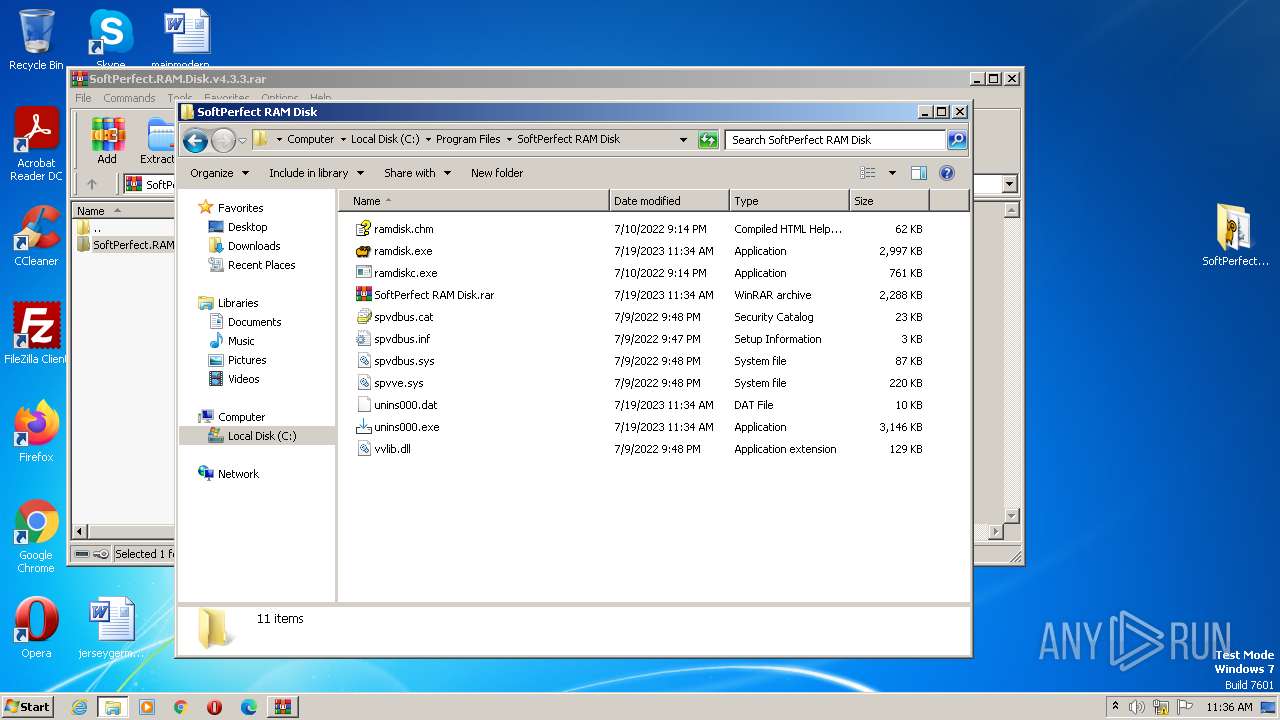Open Google Chrome desktop shortcut
Screen dimensions: 1280x720
click(x=36, y=537)
